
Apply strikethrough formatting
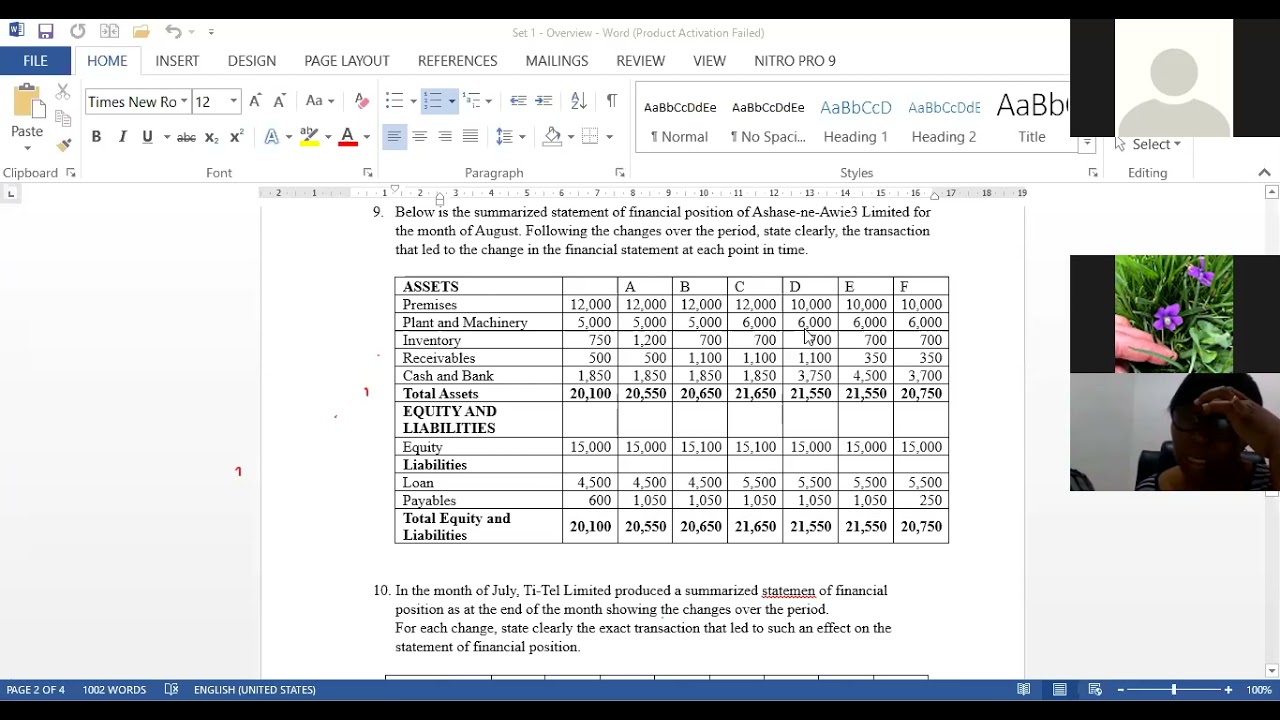click(x=186, y=137)
